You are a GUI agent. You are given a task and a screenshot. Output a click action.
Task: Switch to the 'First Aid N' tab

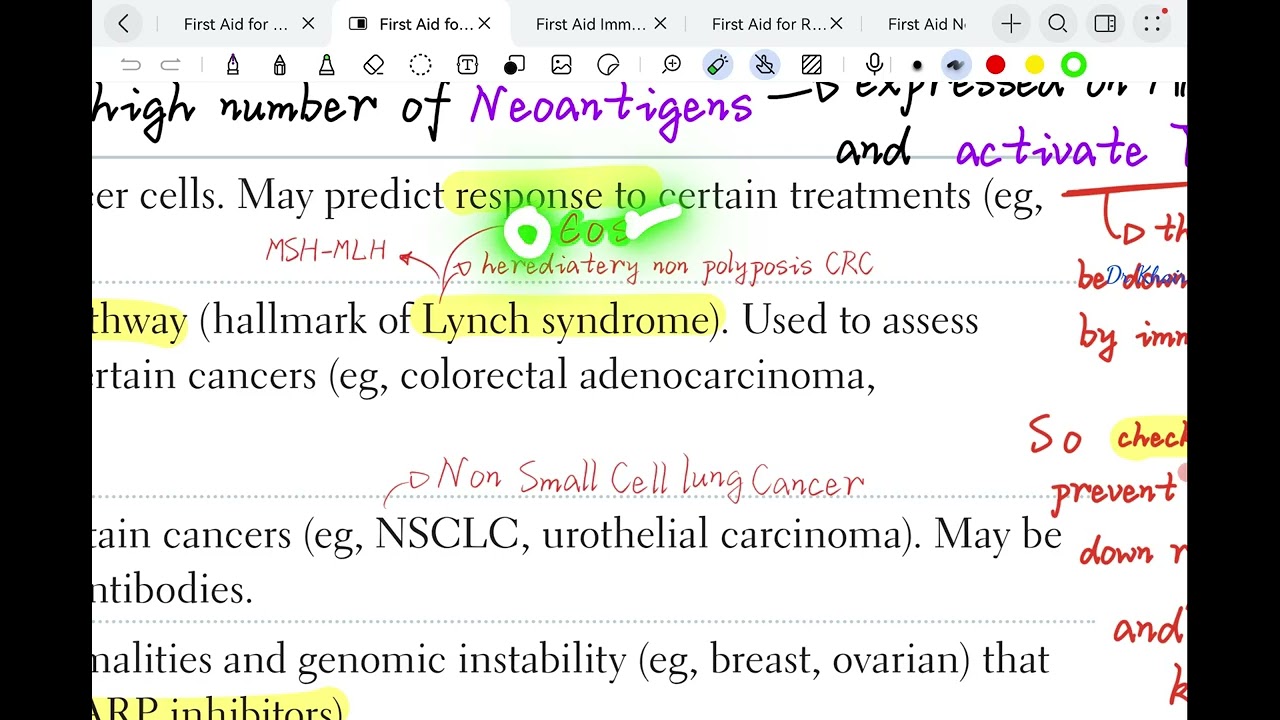pos(926,24)
